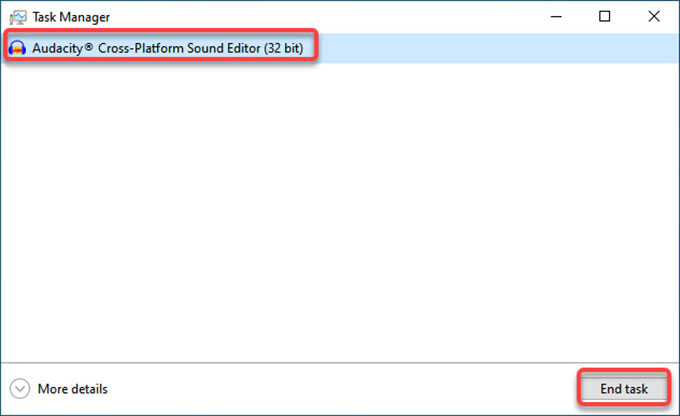This screenshot has height=416, width=680.
Task: Click empty footer space between More details and End task
Action: tap(343, 389)
